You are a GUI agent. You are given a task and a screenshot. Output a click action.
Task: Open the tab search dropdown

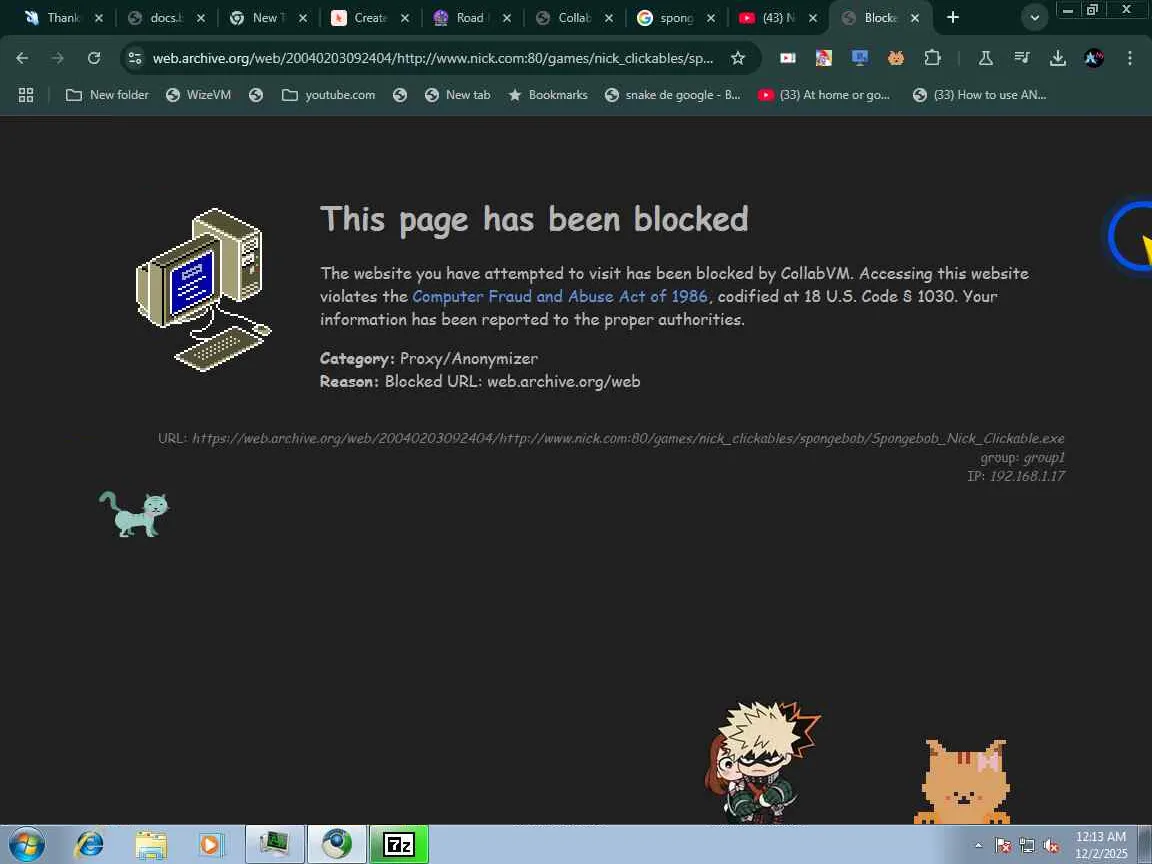(1034, 18)
